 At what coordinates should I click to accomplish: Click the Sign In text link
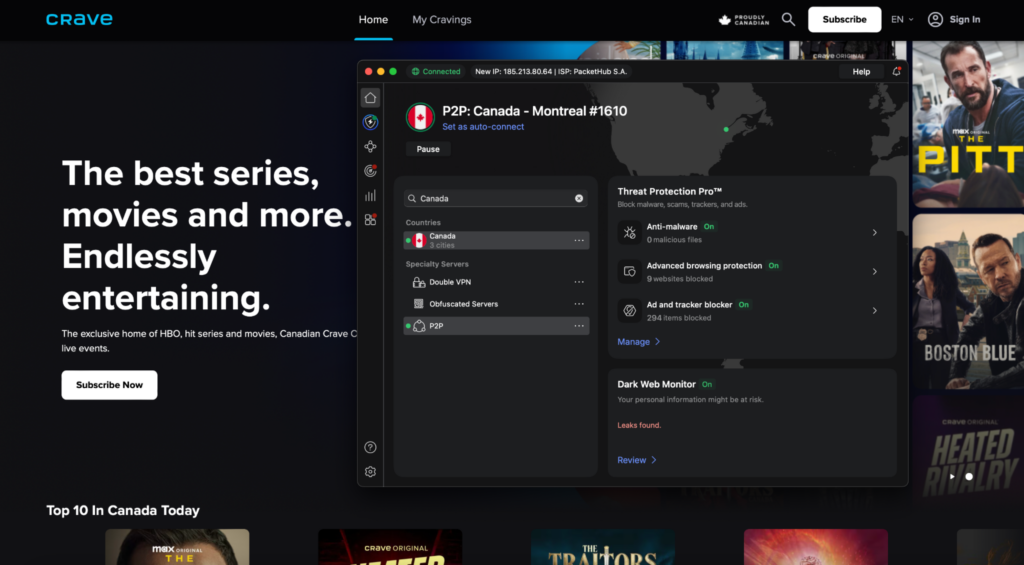[x=965, y=20]
